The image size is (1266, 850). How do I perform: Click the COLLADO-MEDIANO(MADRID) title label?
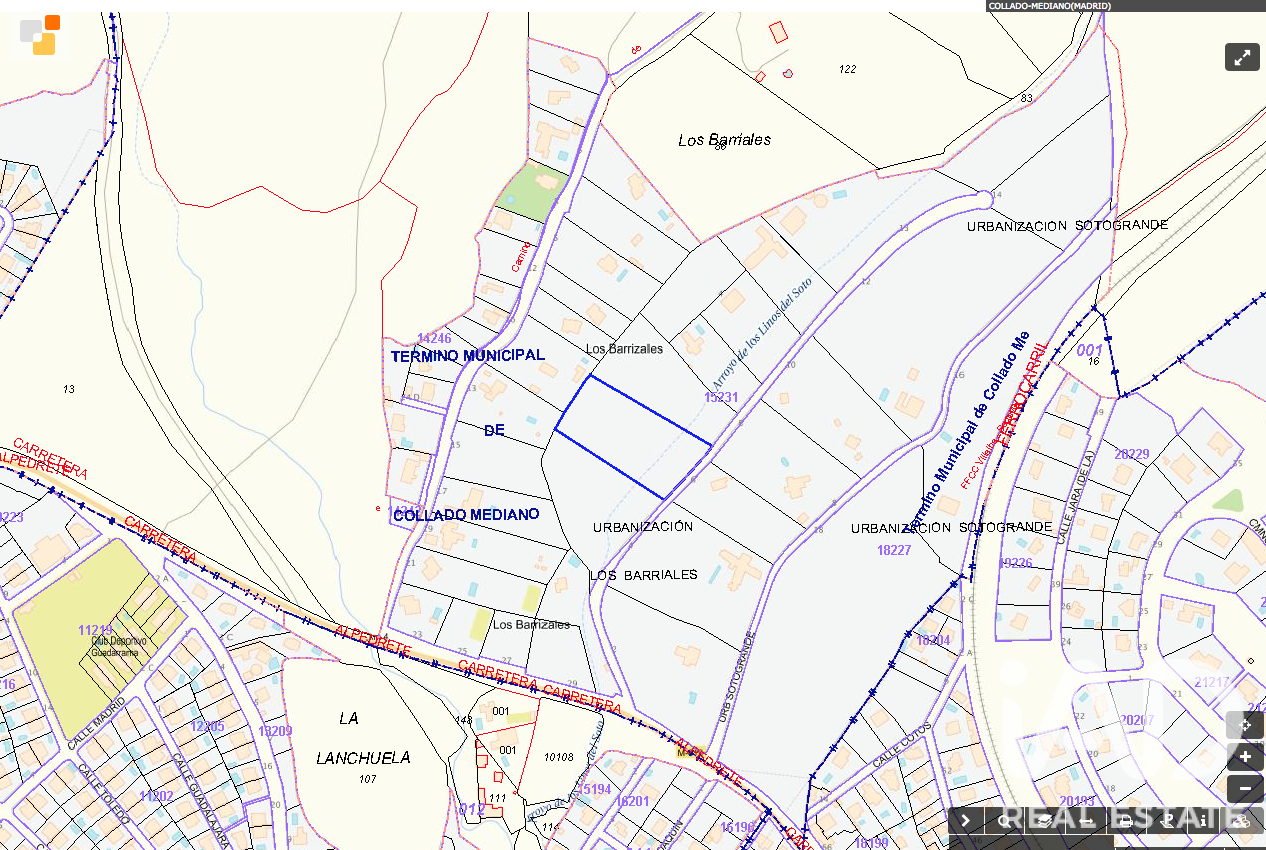[x=1049, y=6]
